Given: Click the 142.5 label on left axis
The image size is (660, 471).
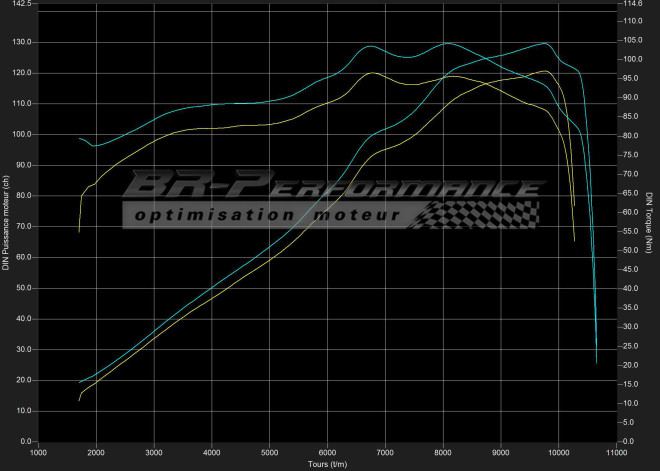Looking at the screenshot, I should [x=21, y=5].
